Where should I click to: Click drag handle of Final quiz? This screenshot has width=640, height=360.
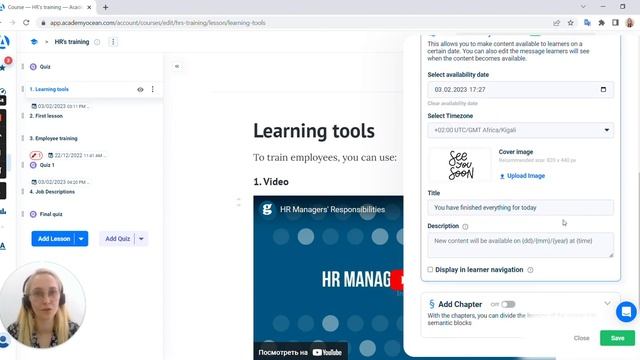(22, 214)
